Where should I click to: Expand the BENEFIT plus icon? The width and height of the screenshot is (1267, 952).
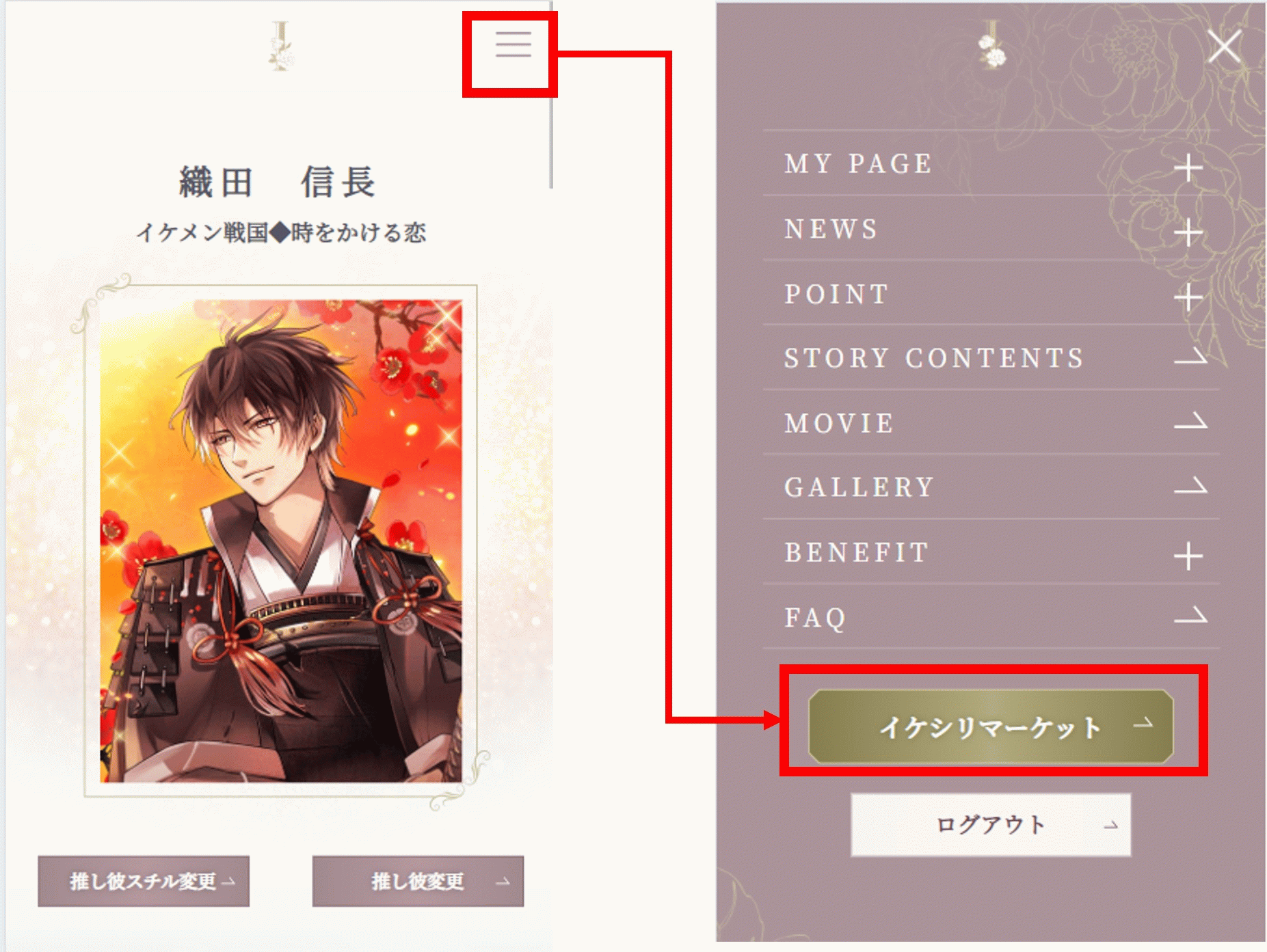[1188, 556]
